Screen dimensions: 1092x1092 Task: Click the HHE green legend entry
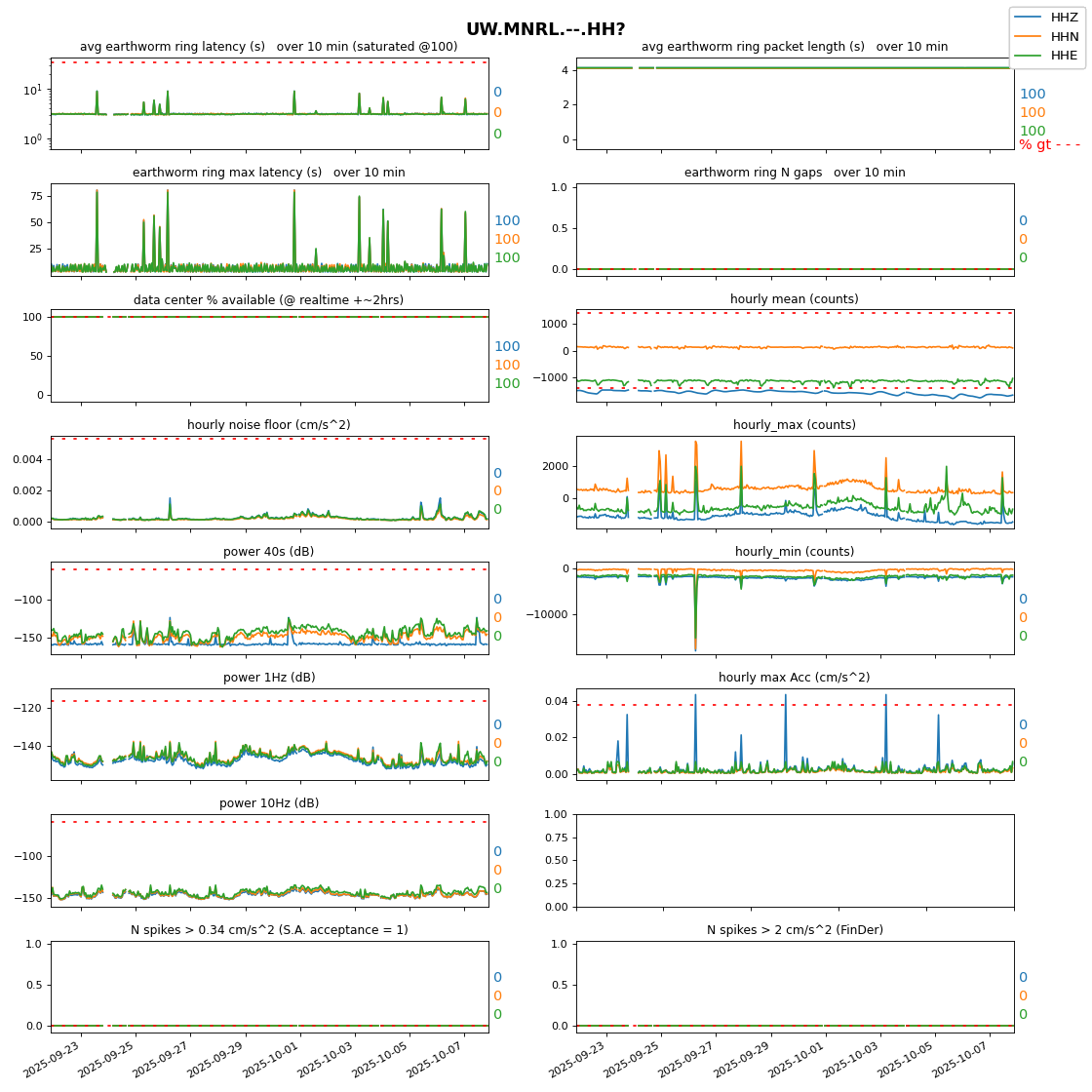[x=1029, y=56]
